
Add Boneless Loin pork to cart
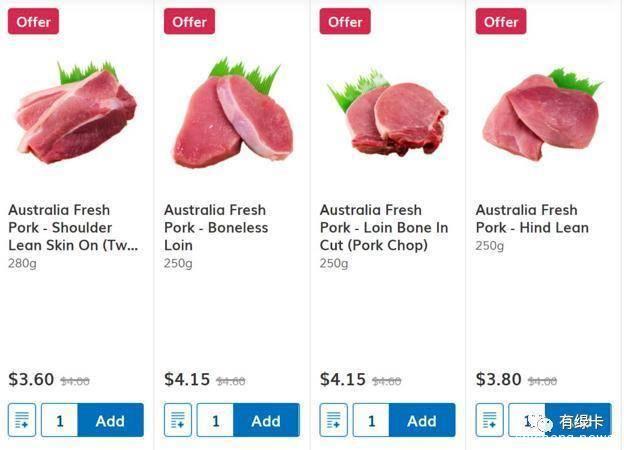pos(266,421)
